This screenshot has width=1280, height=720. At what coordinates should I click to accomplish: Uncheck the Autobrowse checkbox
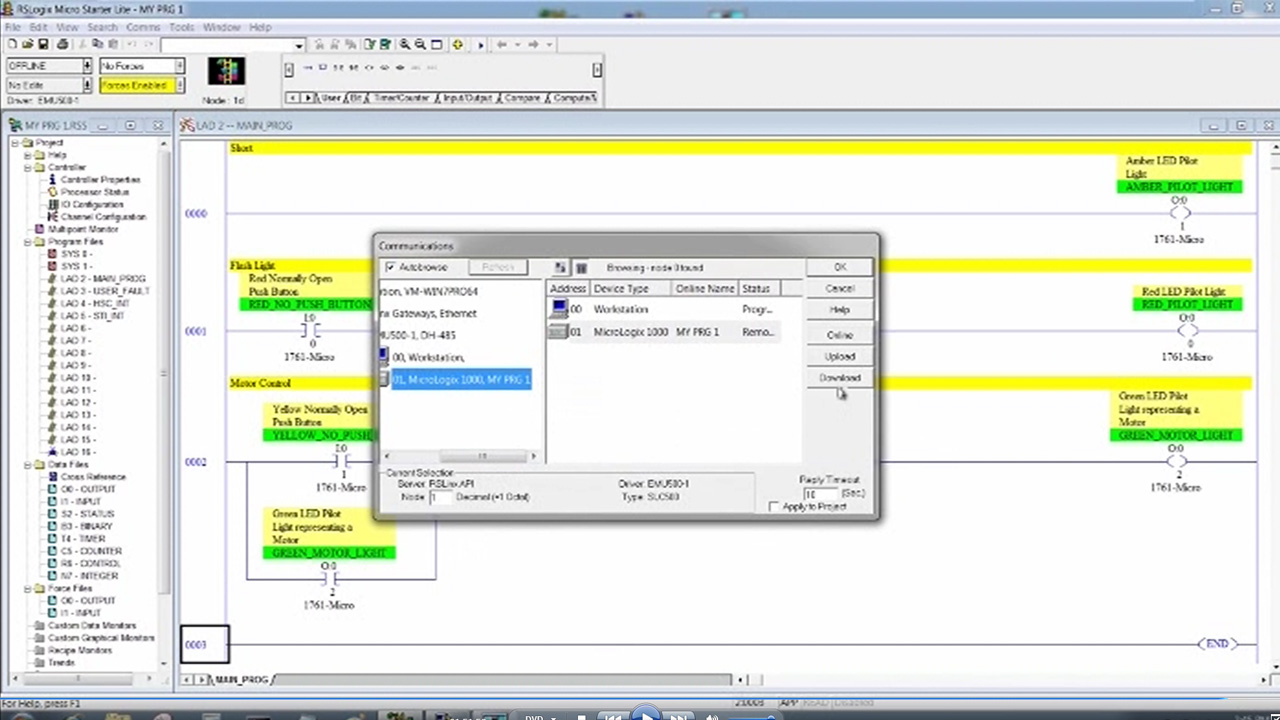point(390,268)
